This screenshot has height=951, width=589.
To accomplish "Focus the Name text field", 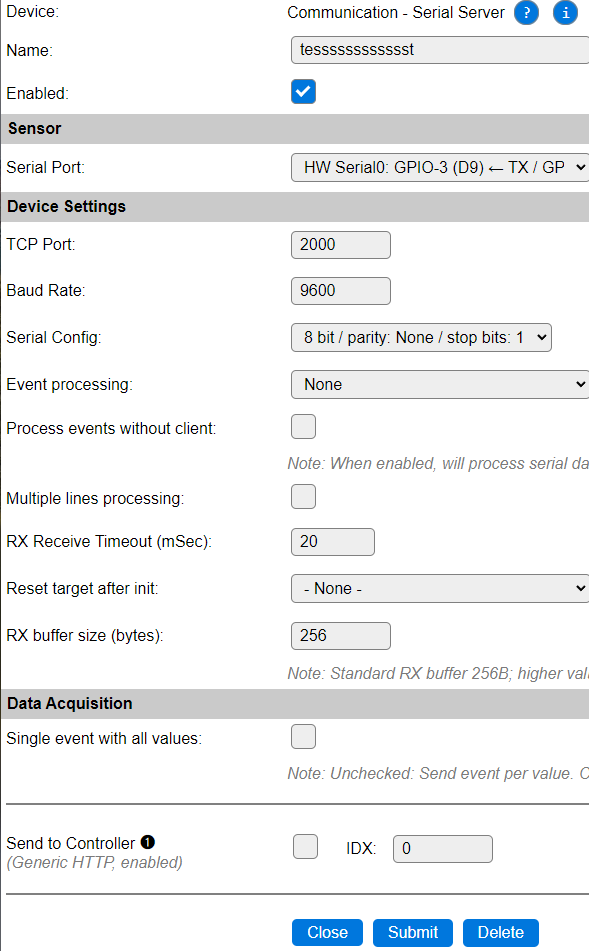I will [440, 50].
